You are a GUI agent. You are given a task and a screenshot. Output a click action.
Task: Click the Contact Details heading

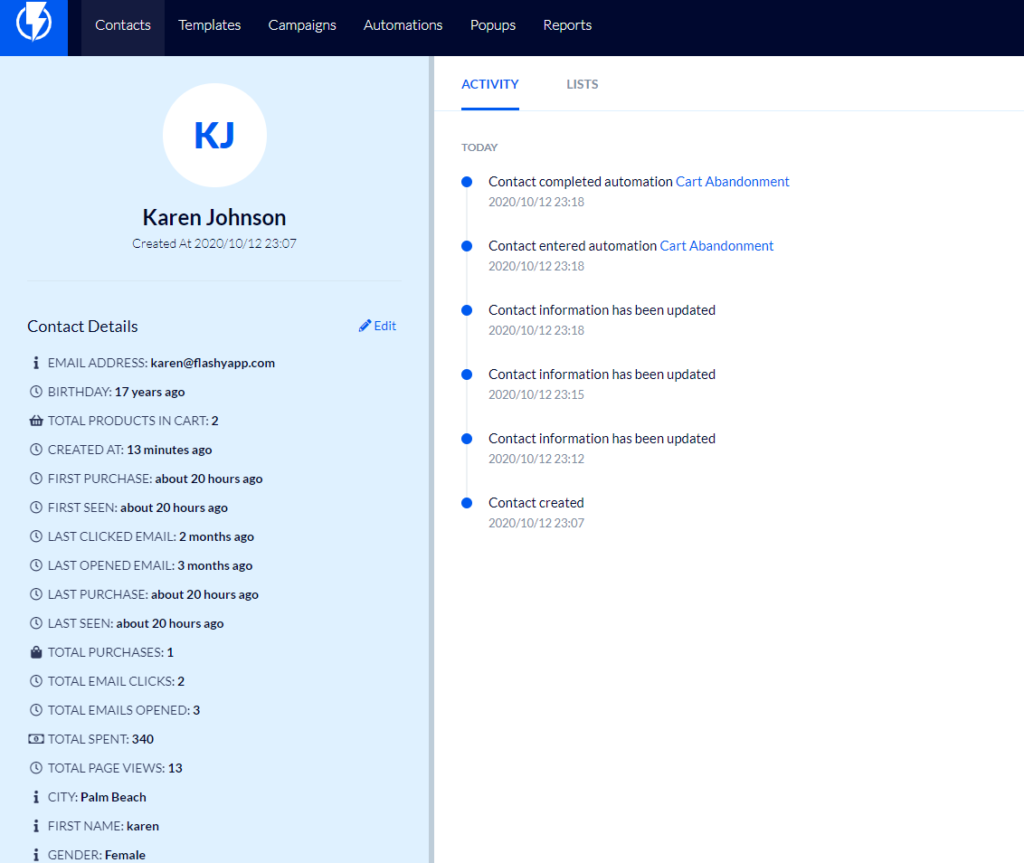(82, 326)
